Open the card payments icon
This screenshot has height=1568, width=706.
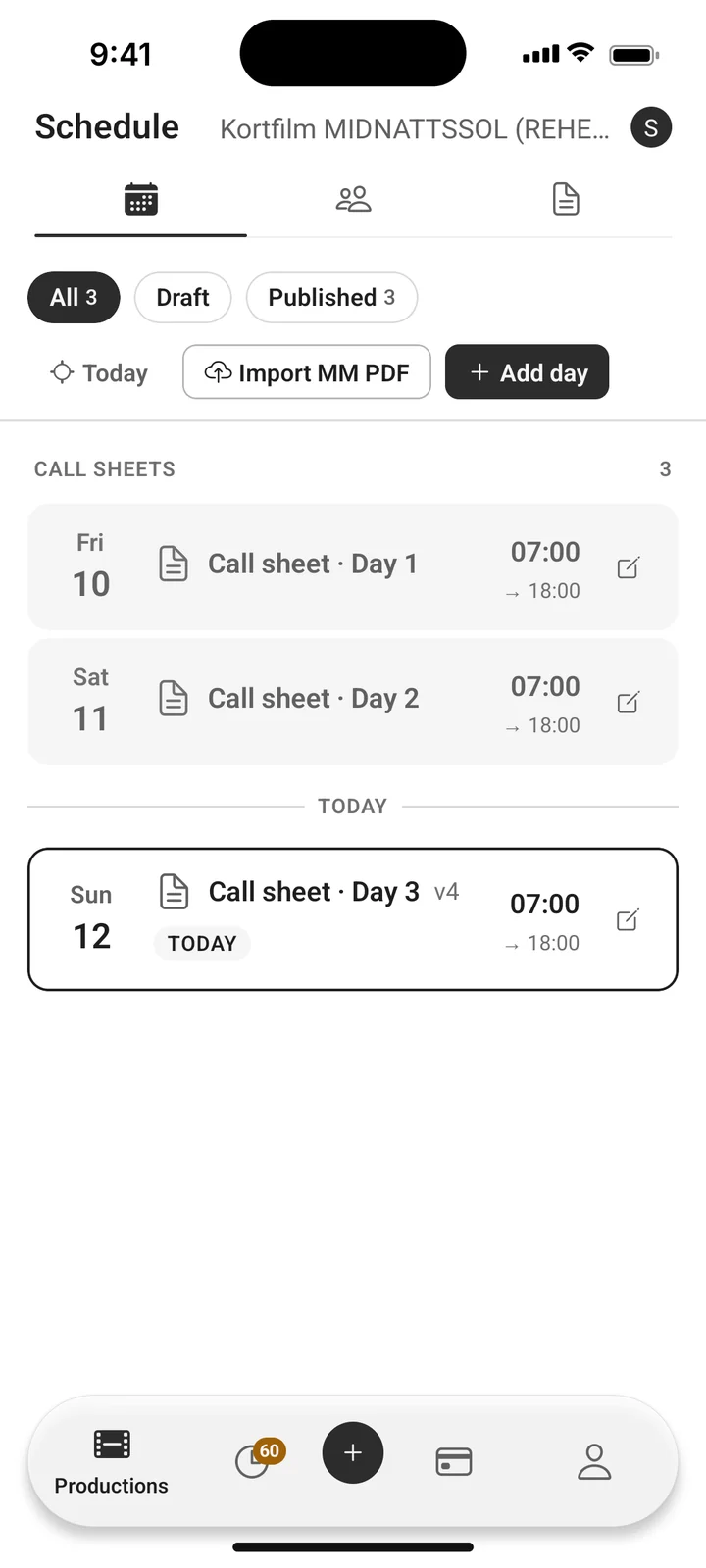pyautogui.click(x=454, y=1461)
